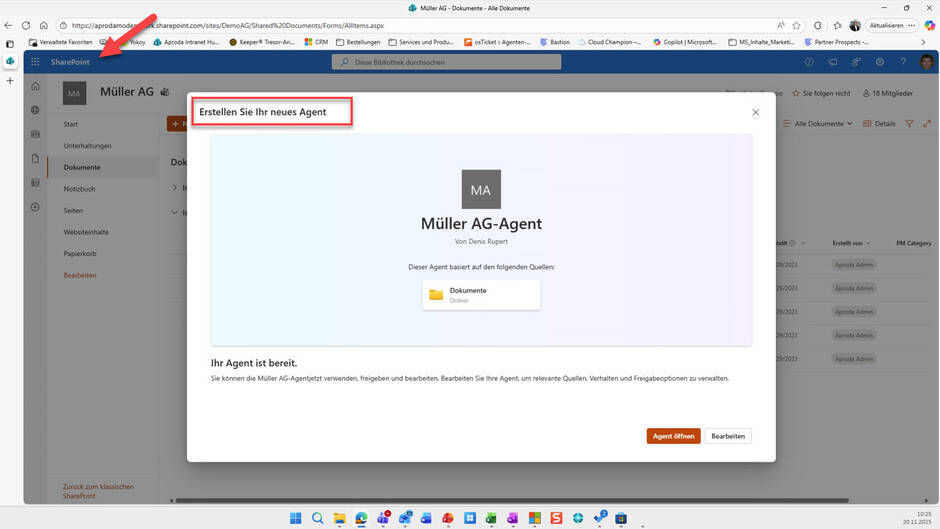Screen dimensions: 940x529
Task: Go to SharePoint home via house icon
Action: [35, 86]
